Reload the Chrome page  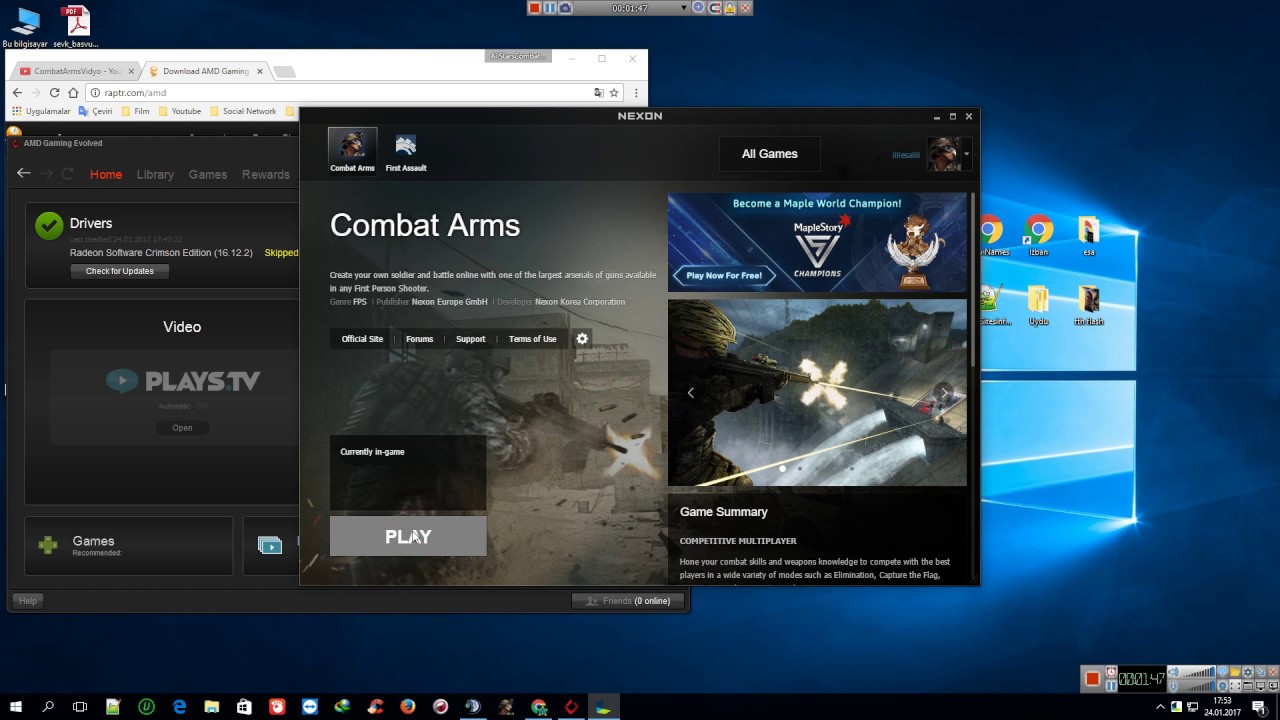54,93
